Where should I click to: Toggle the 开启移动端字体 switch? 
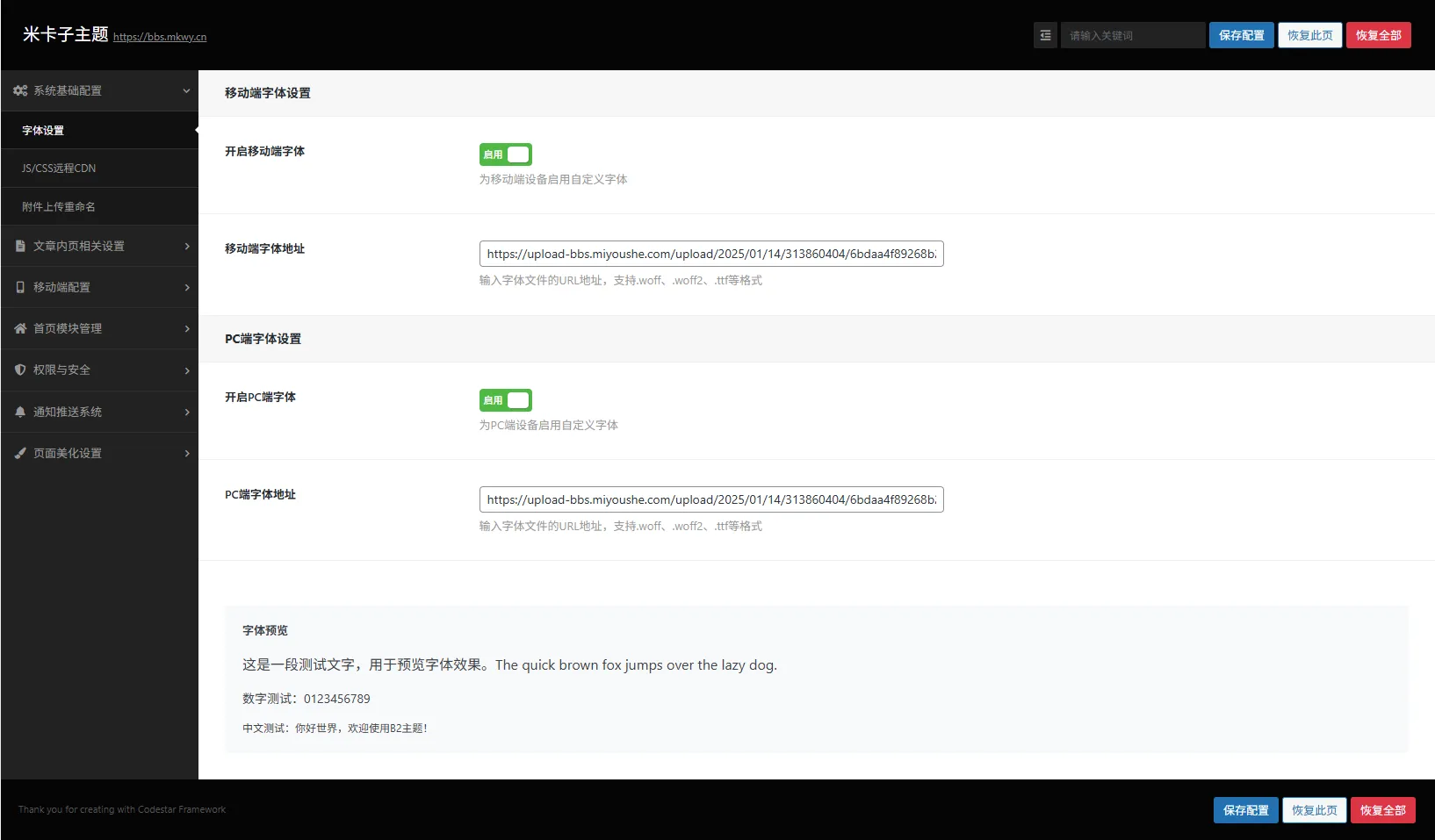tap(506, 154)
